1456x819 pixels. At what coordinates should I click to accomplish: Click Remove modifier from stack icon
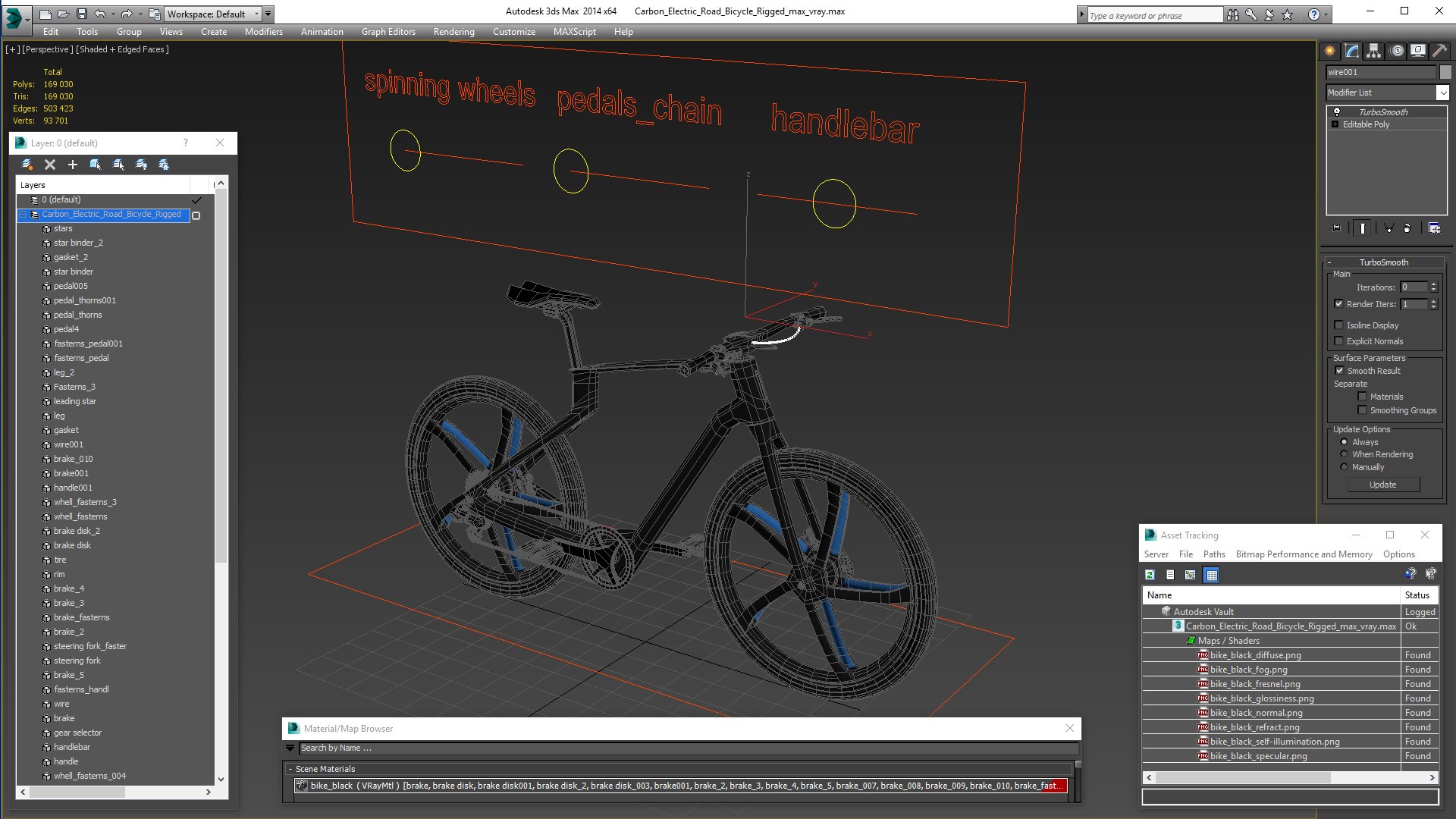tap(1407, 227)
